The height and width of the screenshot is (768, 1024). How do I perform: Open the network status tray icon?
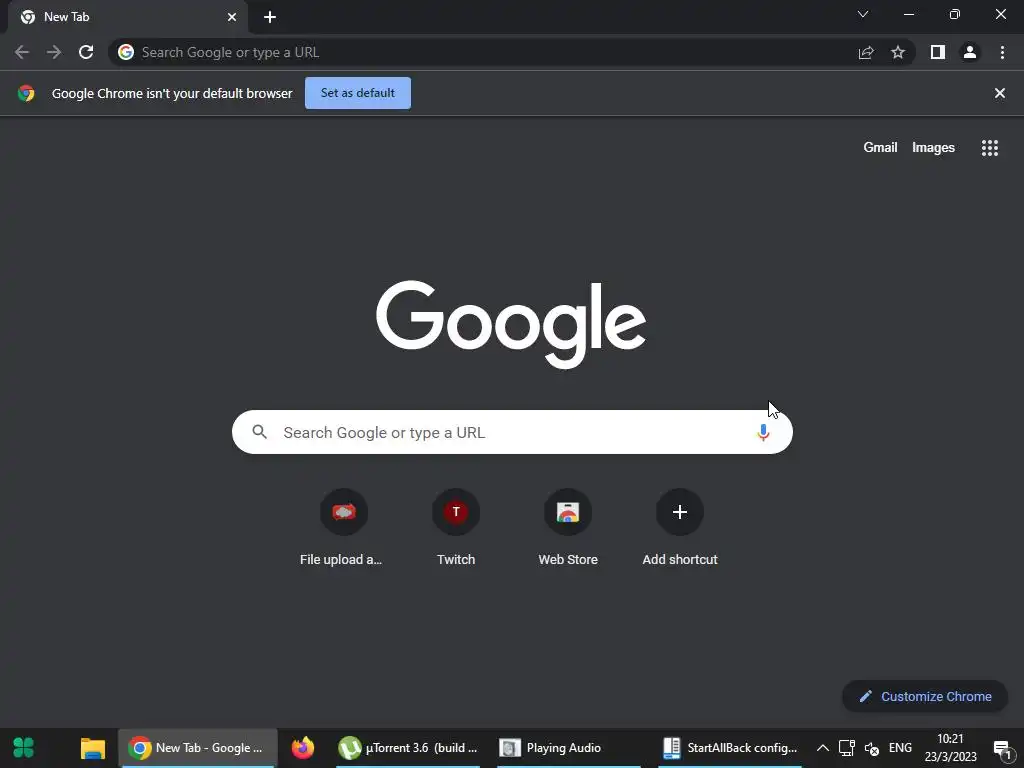847,748
